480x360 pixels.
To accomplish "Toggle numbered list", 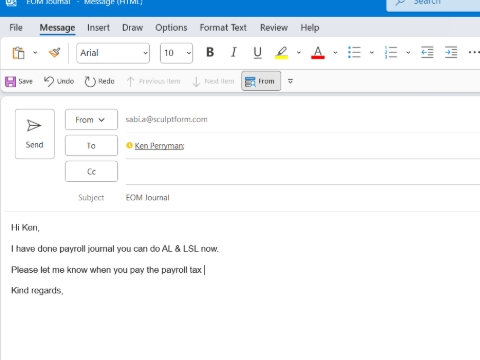I will coord(391,52).
